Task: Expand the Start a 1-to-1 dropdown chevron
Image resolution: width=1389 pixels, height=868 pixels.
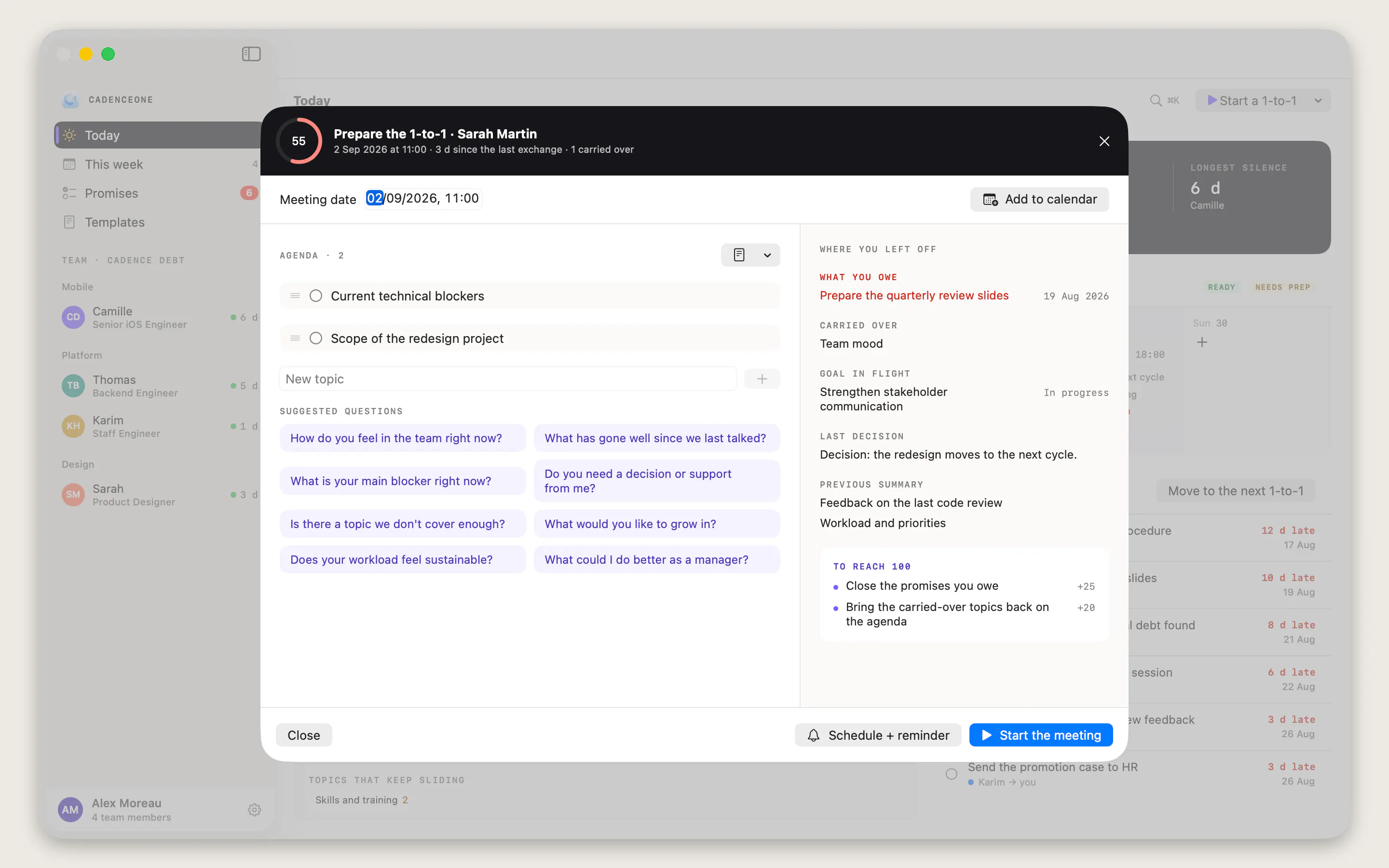Action: tap(1319, 101)
